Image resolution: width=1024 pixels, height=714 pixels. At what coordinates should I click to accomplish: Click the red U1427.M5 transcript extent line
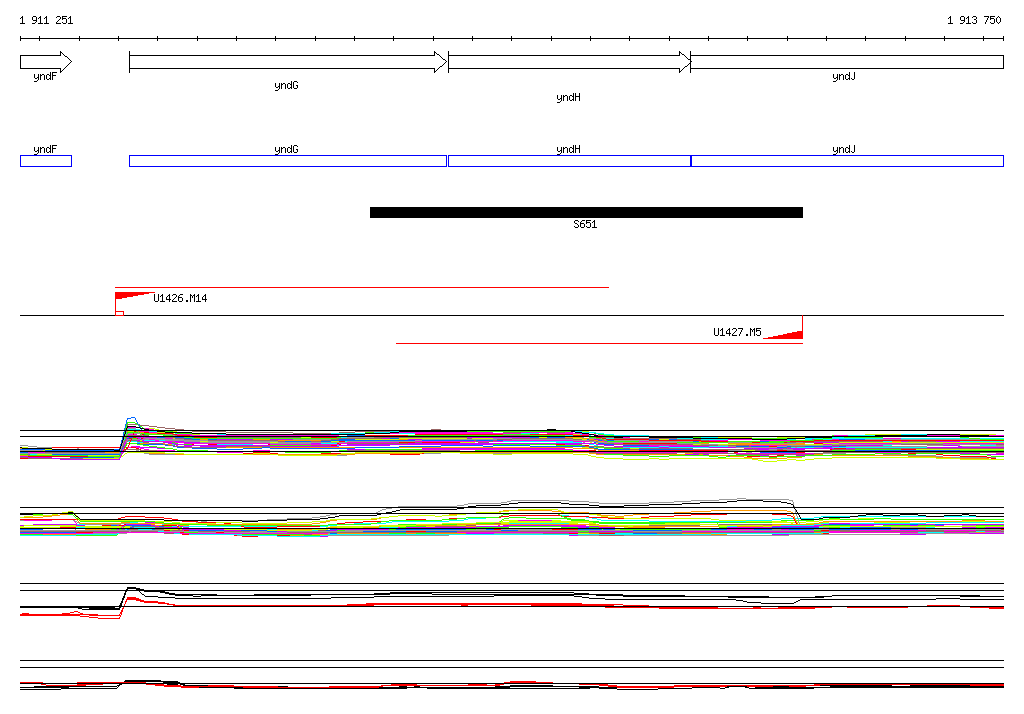(x=599, y=343)
